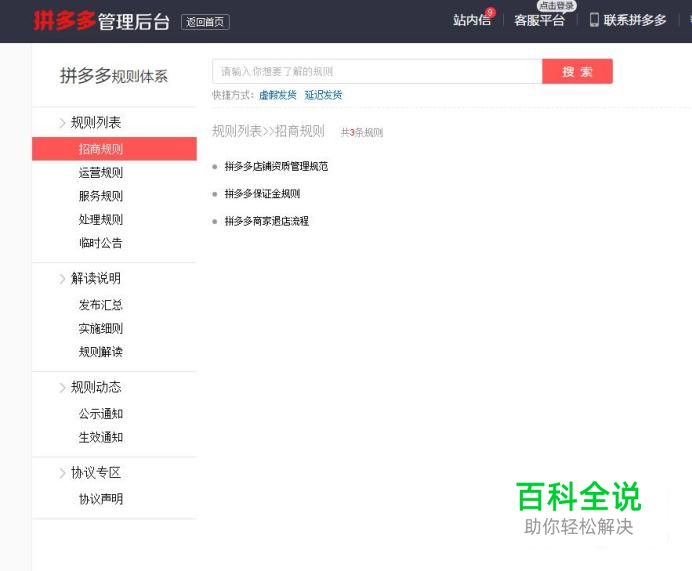
Task: Click the 返回首页 button
Action: point(205,22)
